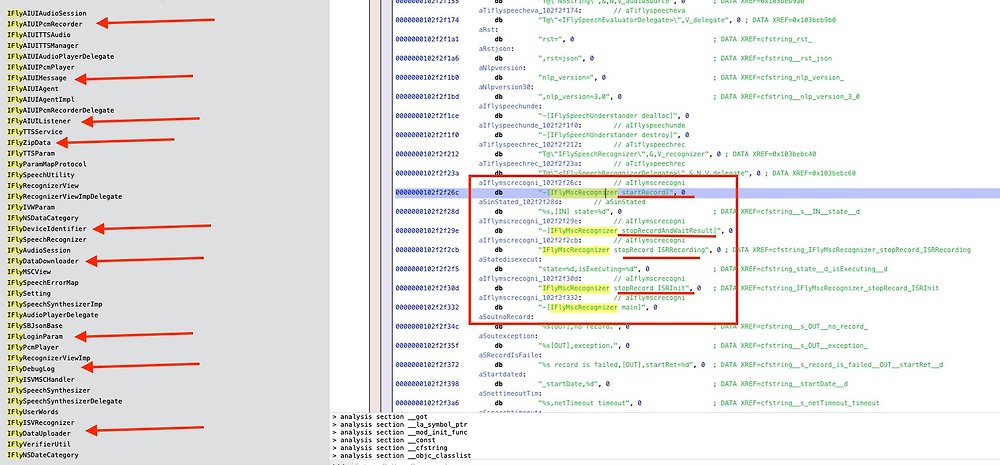Select the IFlyAIUIListener entry
Image resolution: width=1000 pixels, height=465 pixels.
[x=39, y=121]
